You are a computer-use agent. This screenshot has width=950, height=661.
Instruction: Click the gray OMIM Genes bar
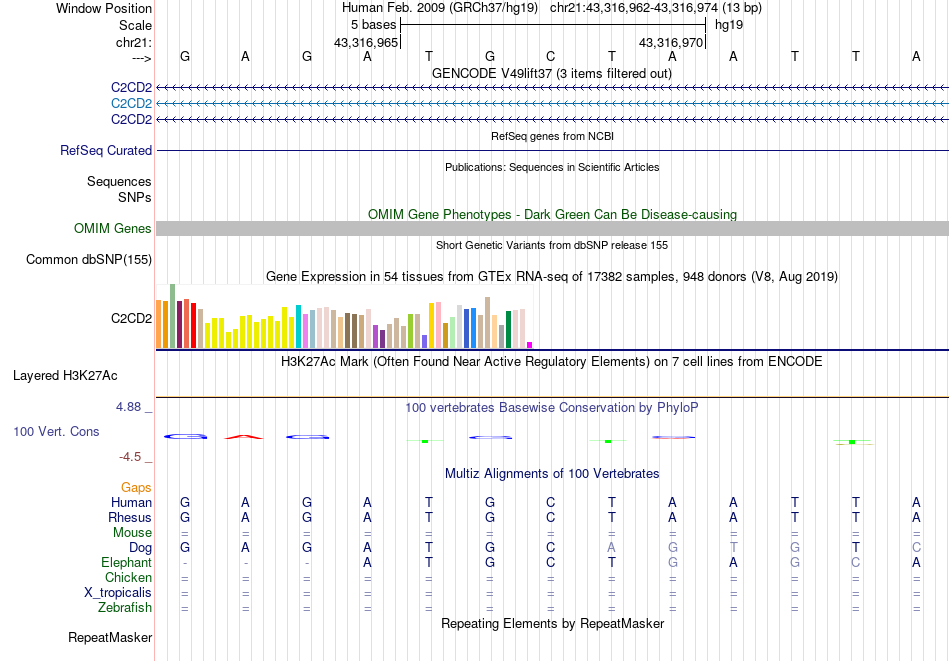552,228
